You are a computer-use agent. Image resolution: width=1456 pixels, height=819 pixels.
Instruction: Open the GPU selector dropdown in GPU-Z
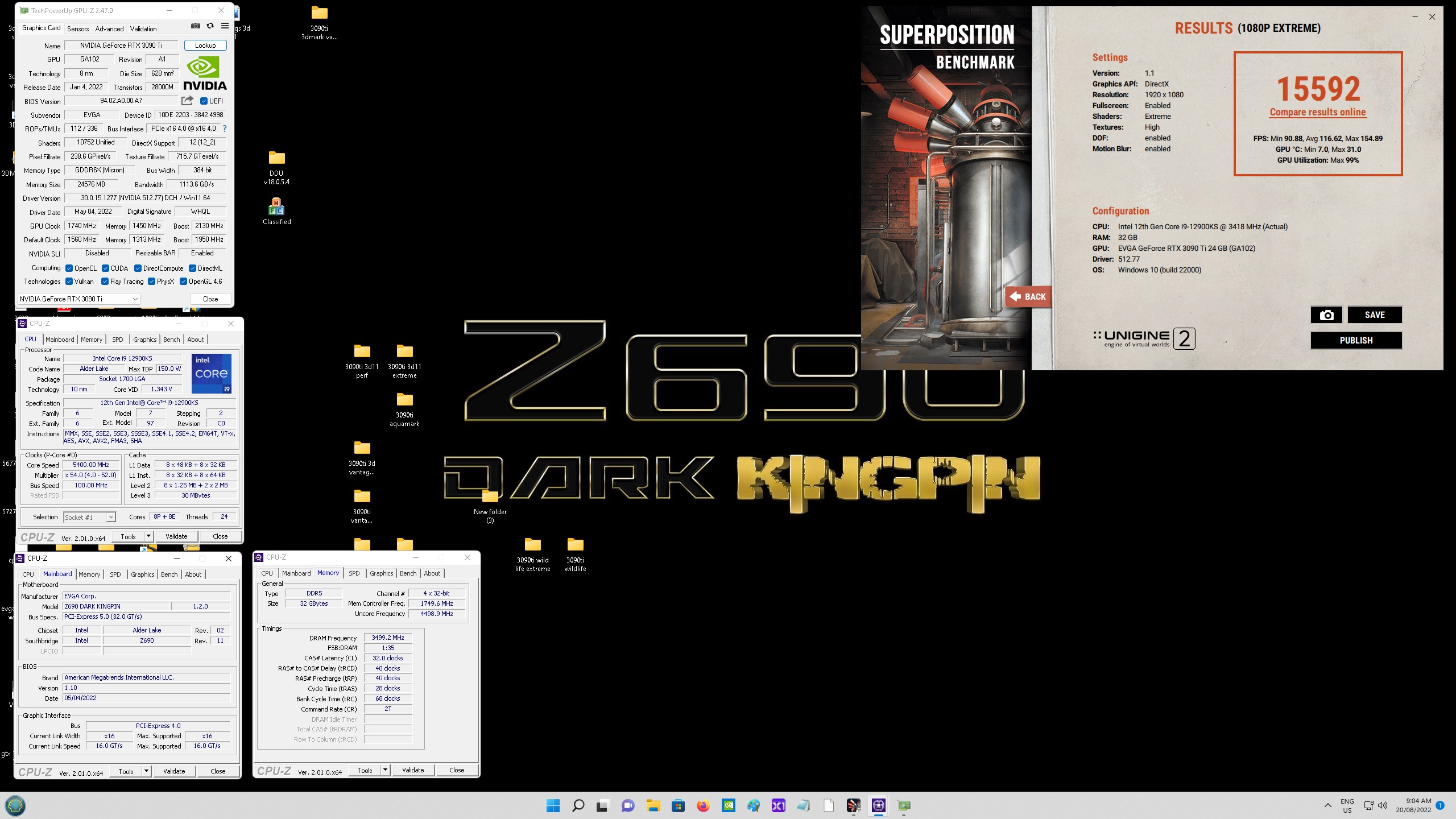(x=78, y=299)
